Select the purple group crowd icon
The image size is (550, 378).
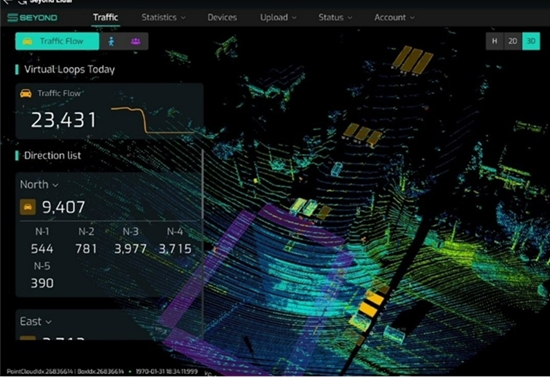pos(136,41)
